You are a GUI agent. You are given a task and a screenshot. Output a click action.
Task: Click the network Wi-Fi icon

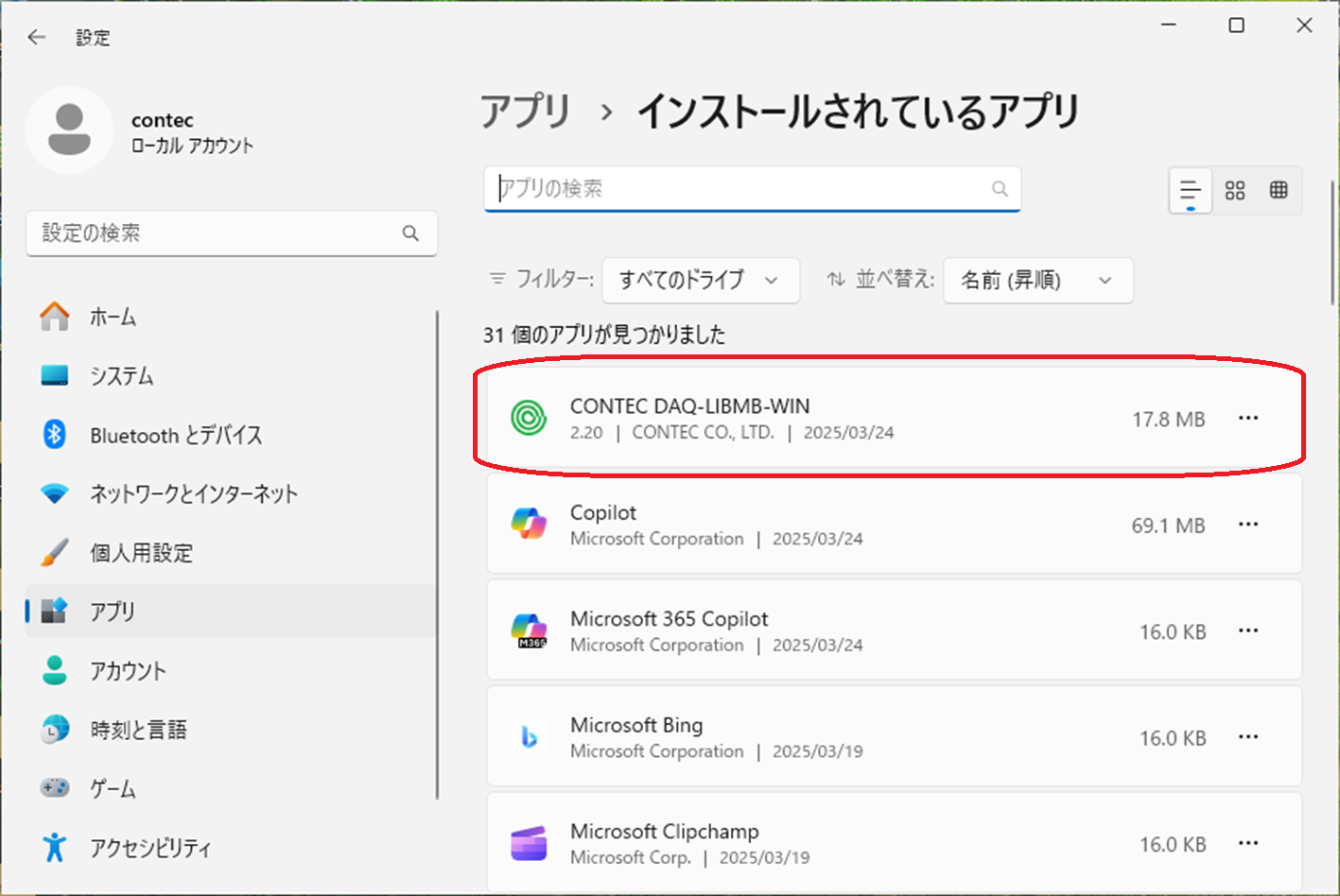coord(55,493)
